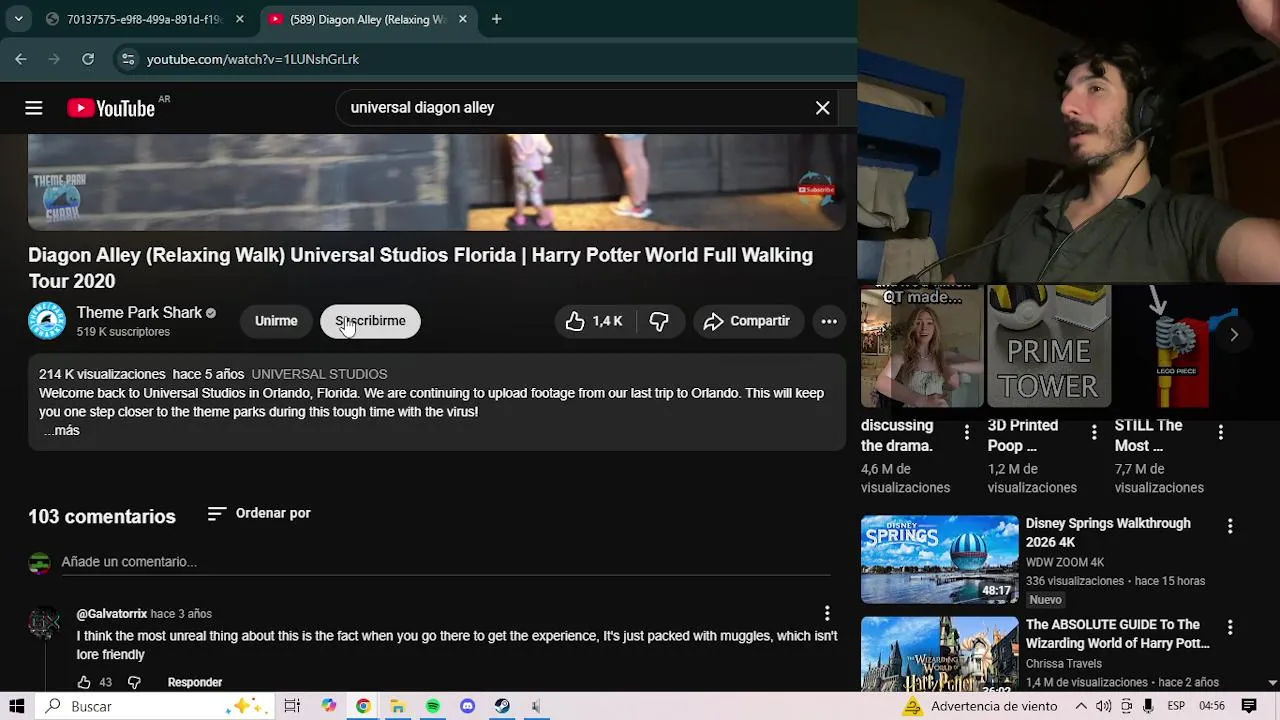This screenshot has height=720, width=1280.
Task: Click the UNIVERSAL STUDIOS tag in description
Action: click(319, 374)
